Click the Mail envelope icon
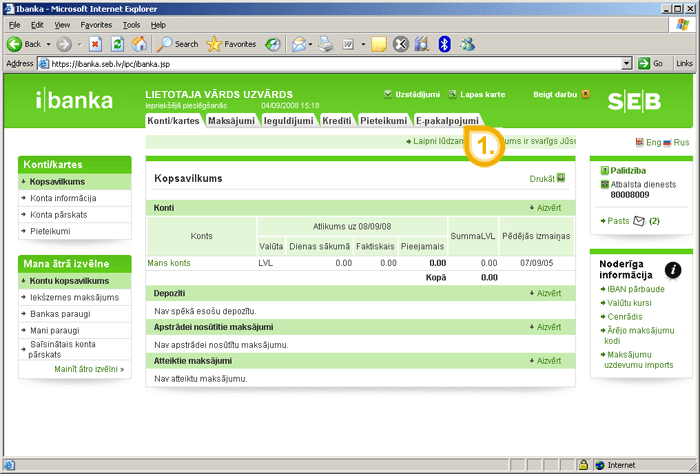 pos(299,44)
